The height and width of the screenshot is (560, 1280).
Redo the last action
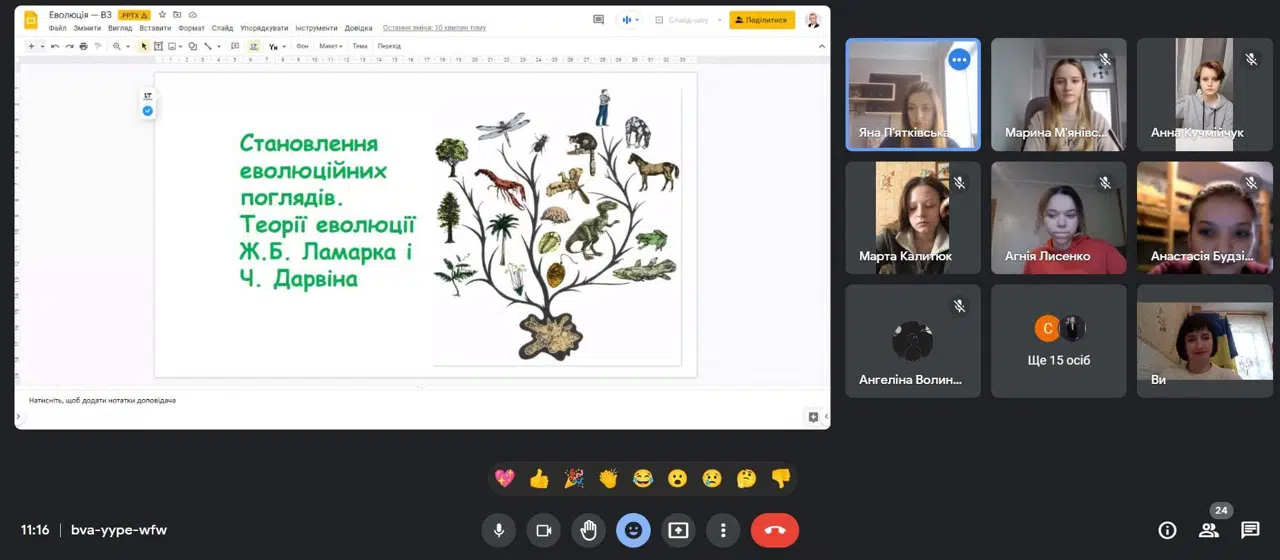69,46
